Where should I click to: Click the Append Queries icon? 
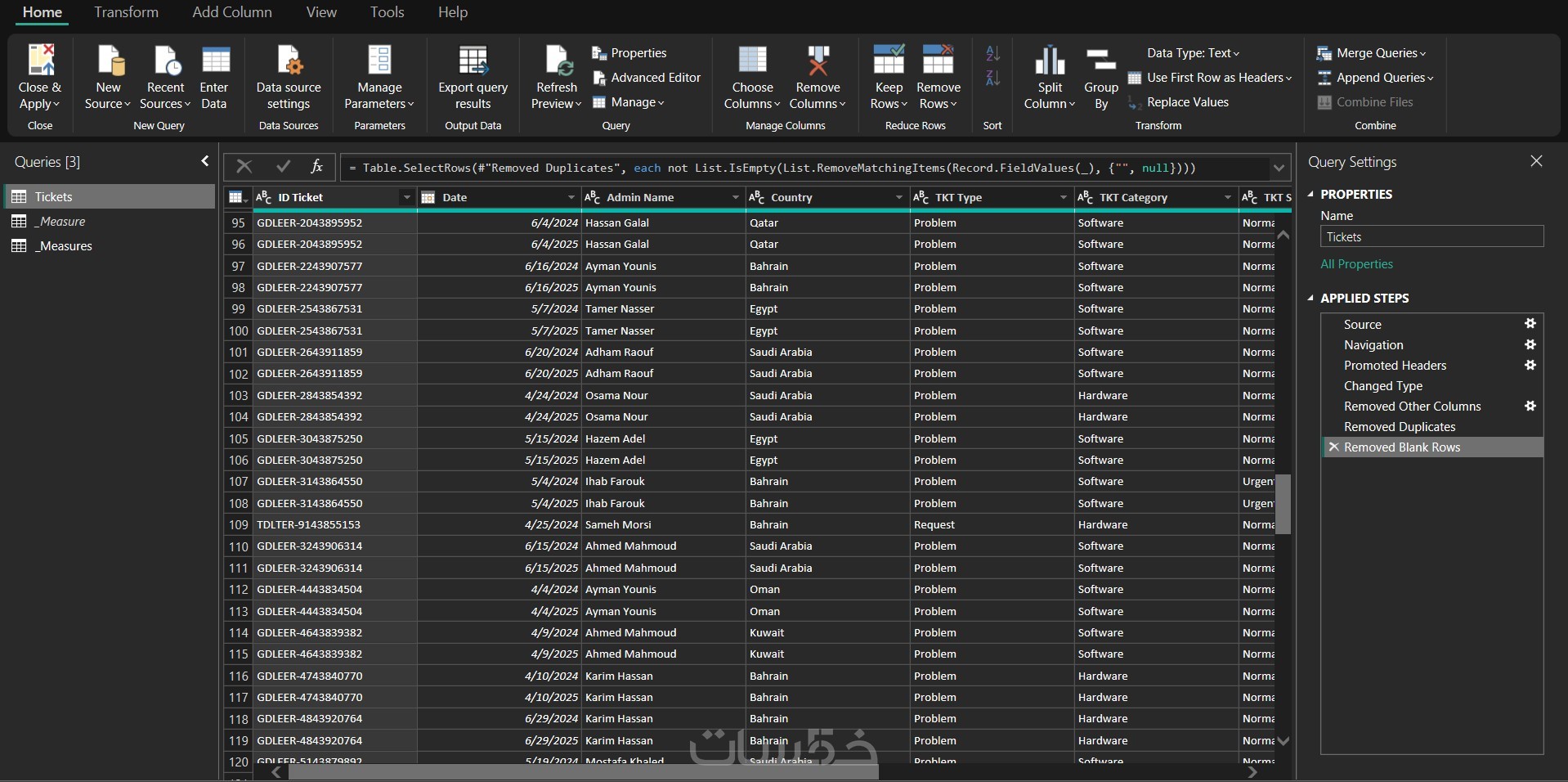(1324, 78)
